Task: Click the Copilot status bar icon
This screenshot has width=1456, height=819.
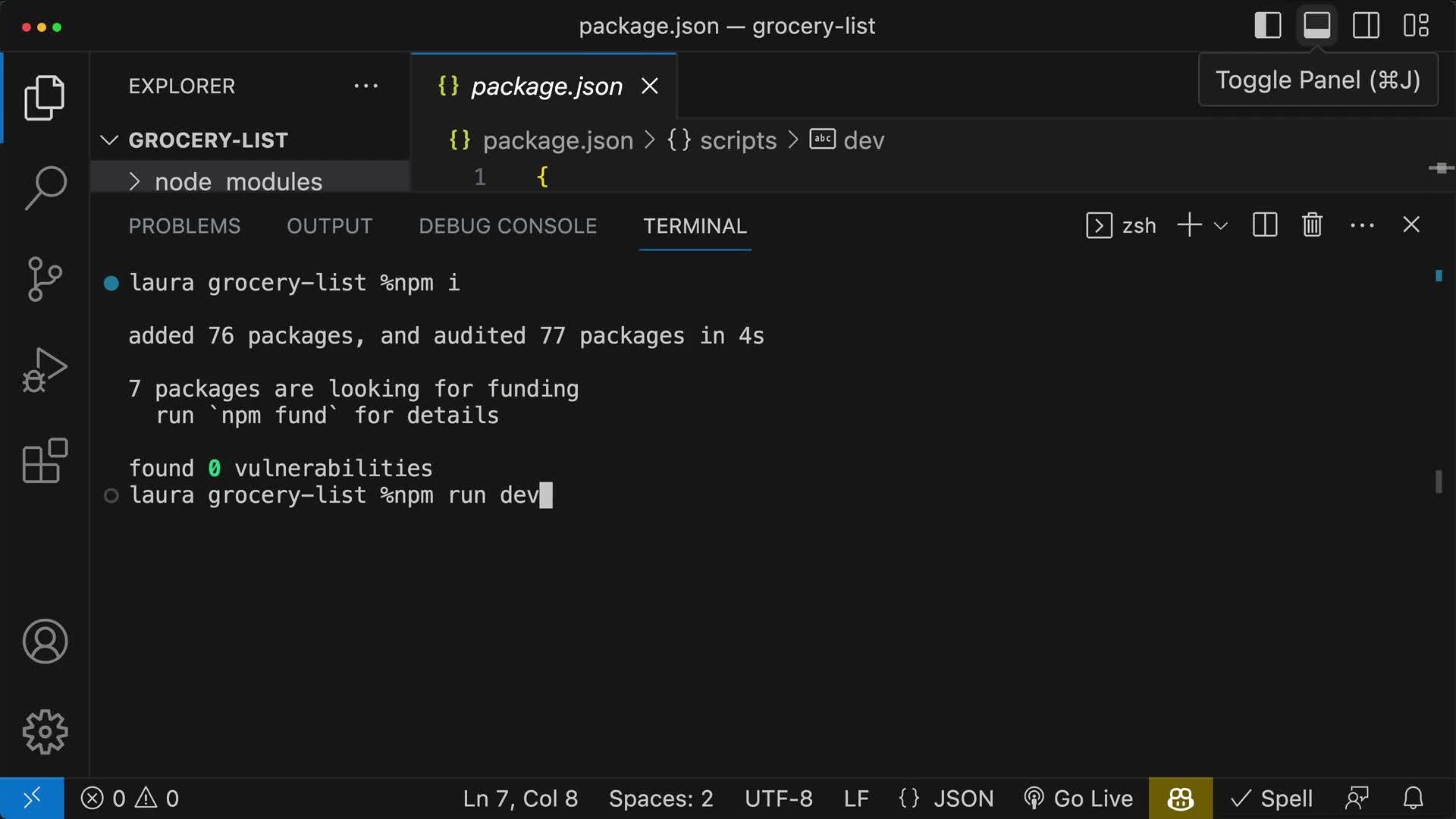Action: [x=1180, y=799]
